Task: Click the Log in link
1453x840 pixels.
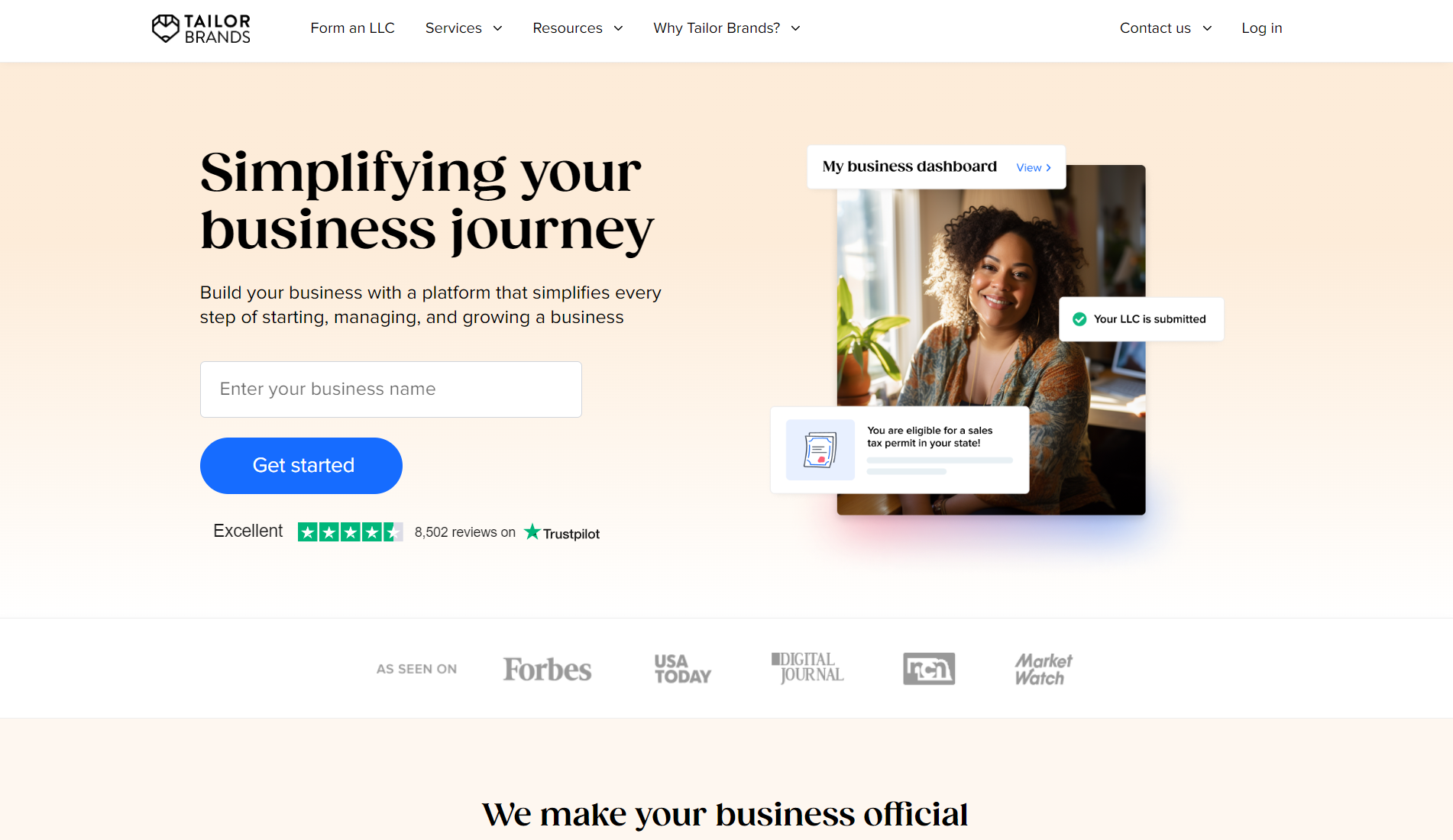Action: coord(1261,28)
